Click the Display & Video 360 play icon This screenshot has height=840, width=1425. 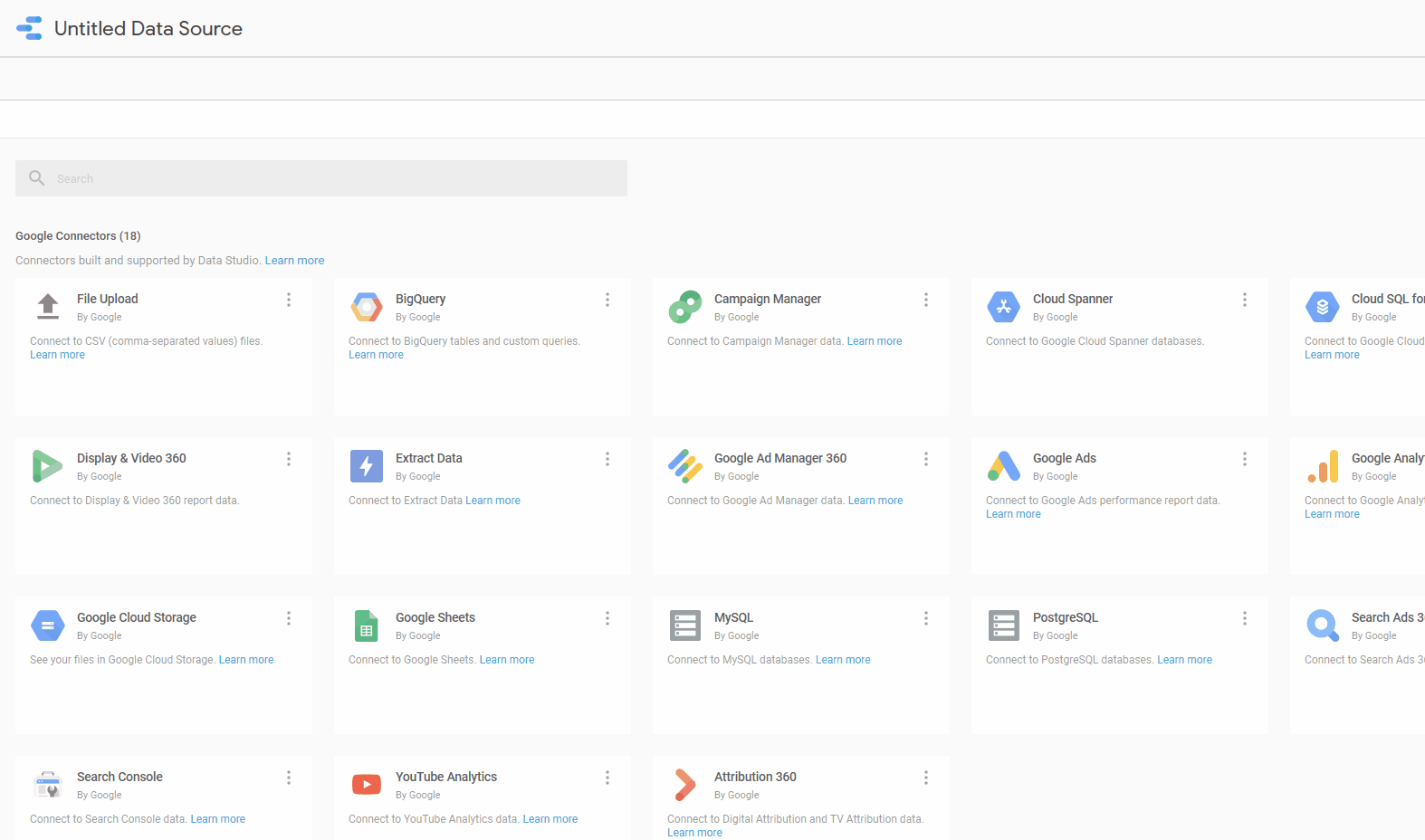pyautogui.click(x=47, y=466)
